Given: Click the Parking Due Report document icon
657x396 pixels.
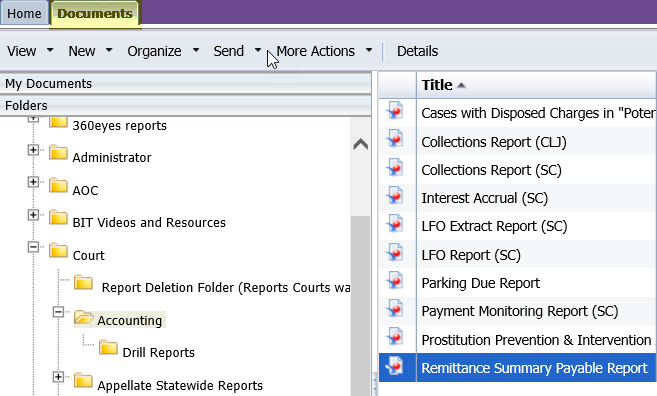Looking at the screenshot, I should click(395, 280).
